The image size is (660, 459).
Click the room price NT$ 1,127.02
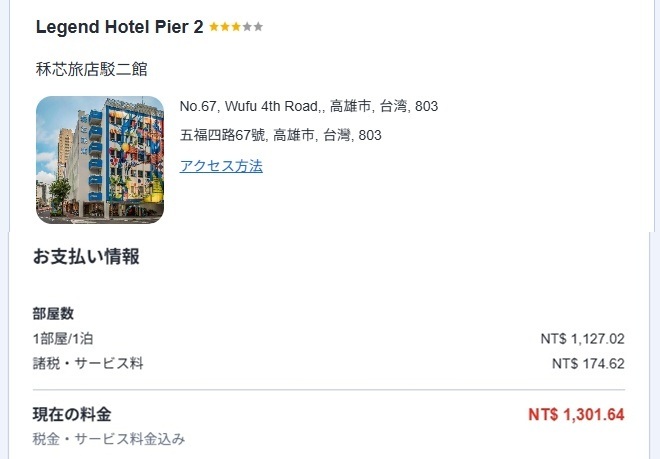(582, 339)
